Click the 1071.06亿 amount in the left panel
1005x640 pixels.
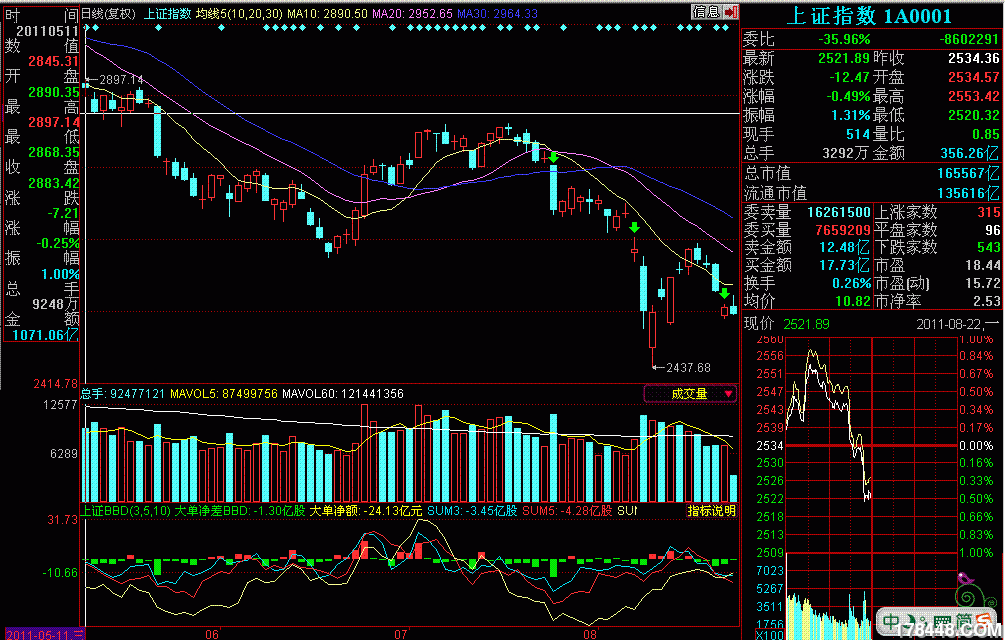(45, 335)
